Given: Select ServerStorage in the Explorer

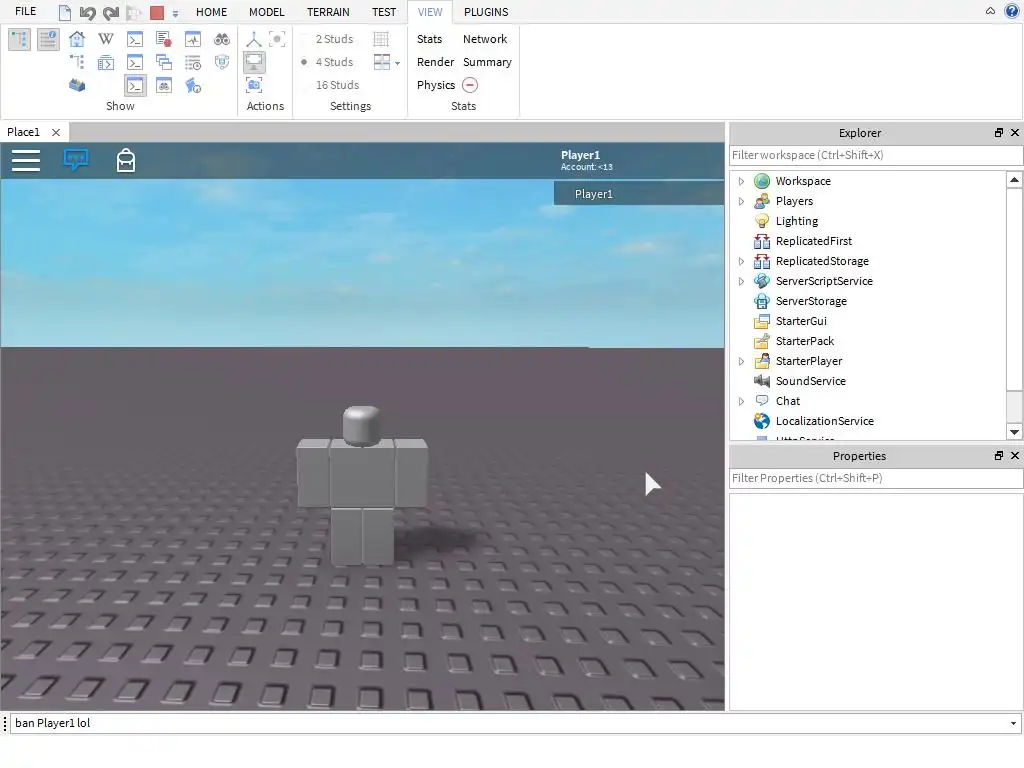Looking at the screenshot, I should click(811, 301).
